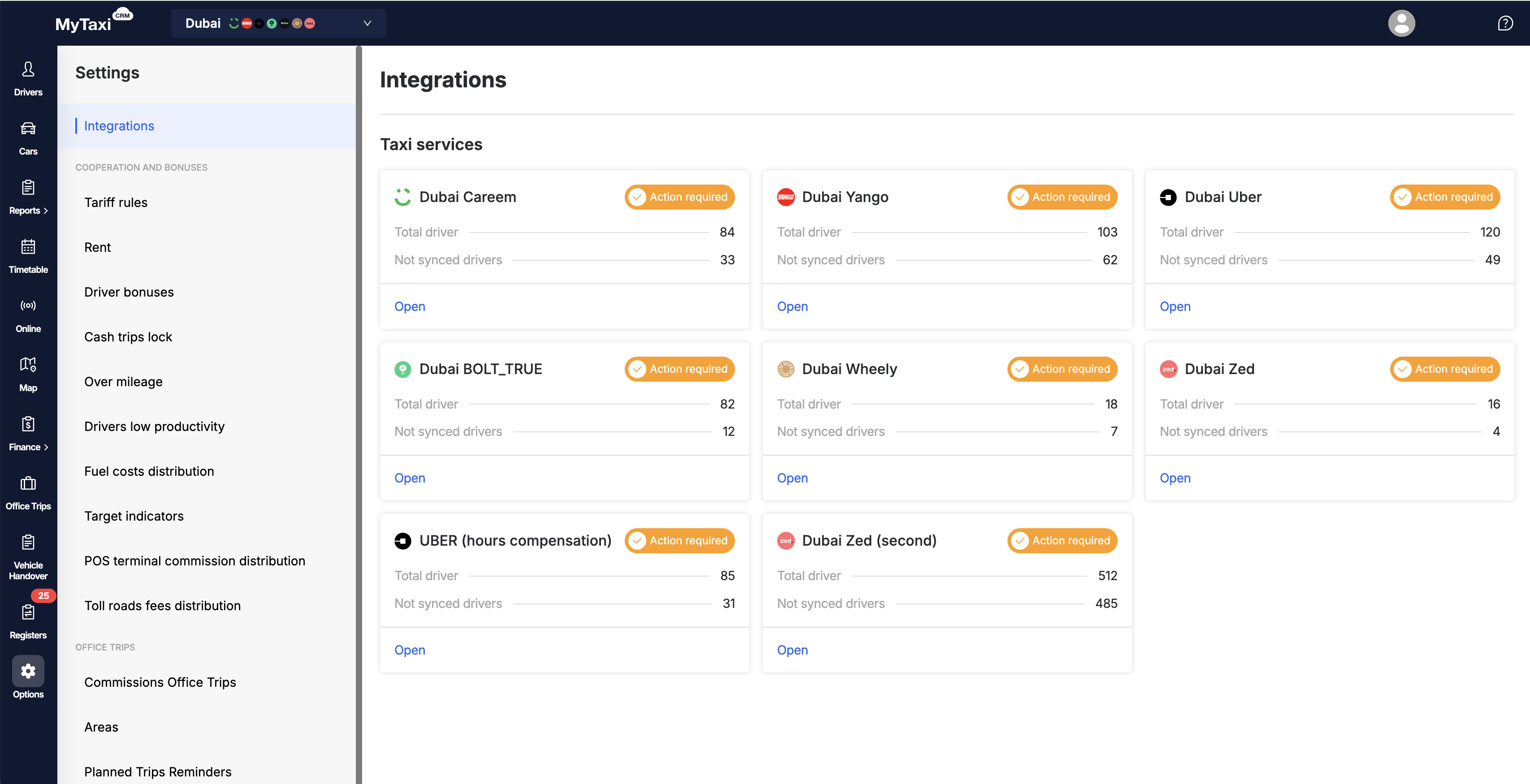1530x784 pixels.
Task: Open the Vehicle Handover icon
Action: 28,542
